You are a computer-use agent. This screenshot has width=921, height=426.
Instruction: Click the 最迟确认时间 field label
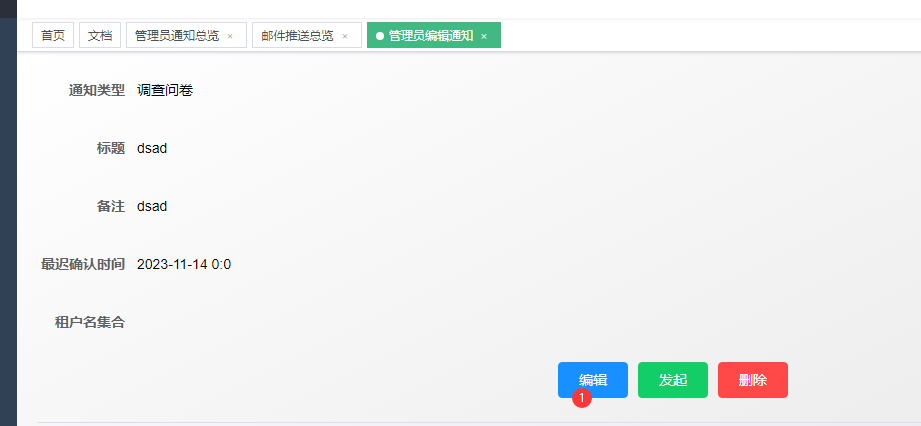click(82, 264)
